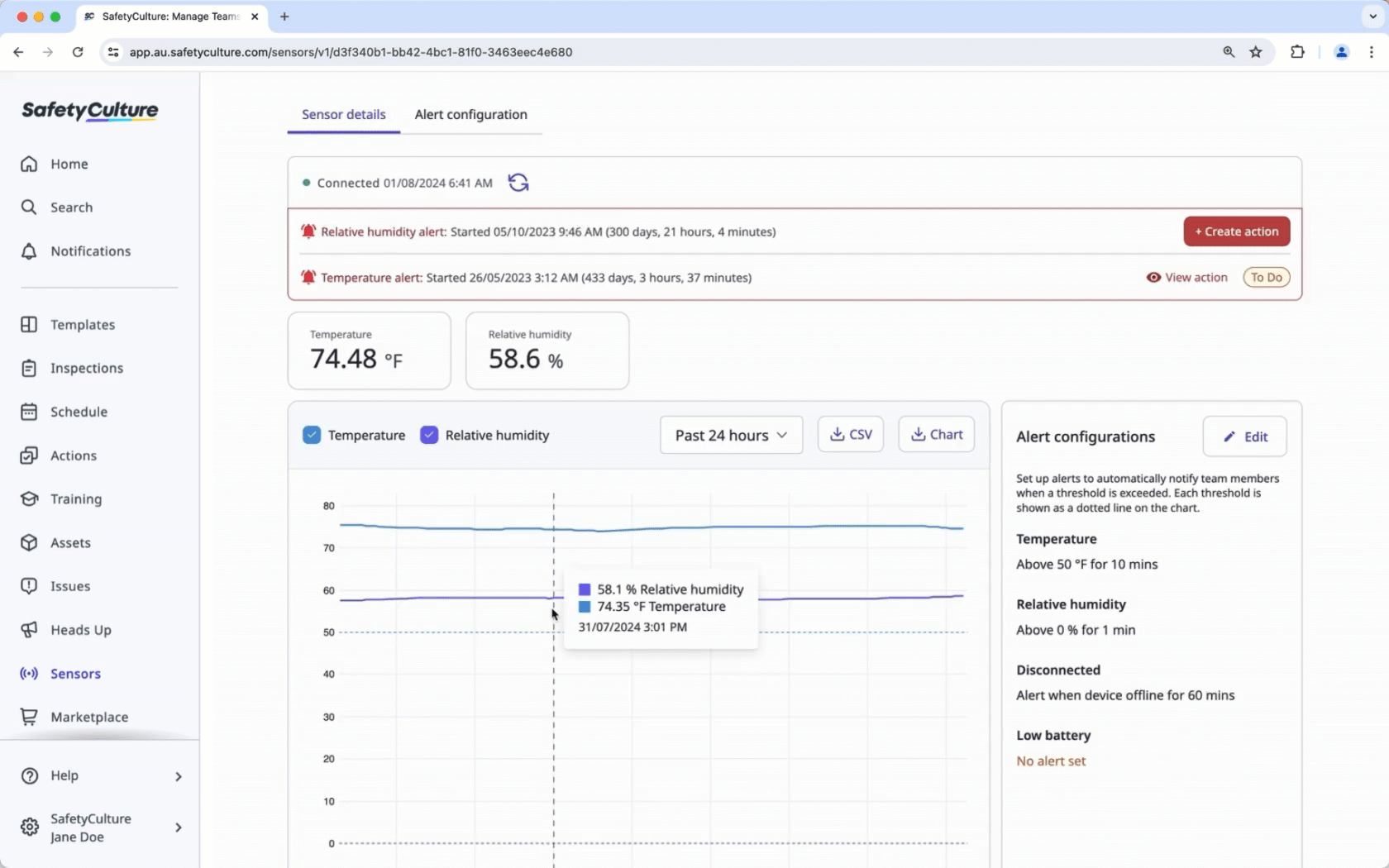Click the 'No alert set' text

click(1051, 761)
